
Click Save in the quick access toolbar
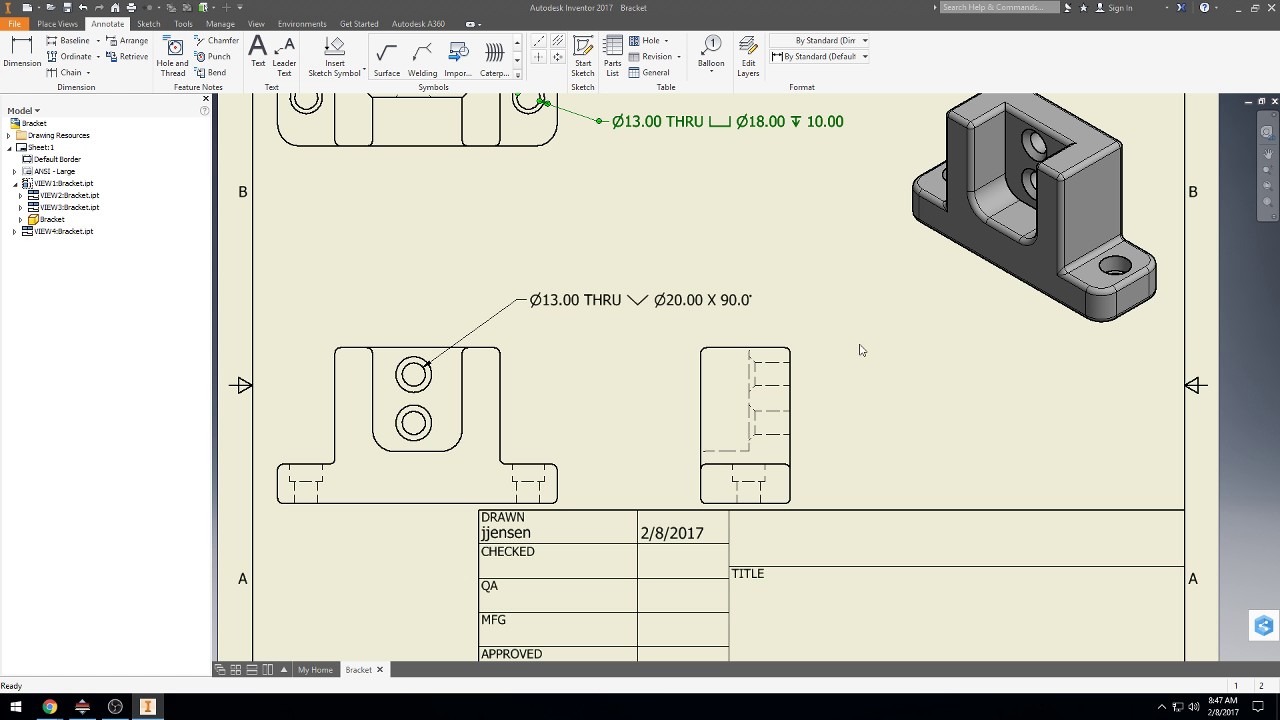point(67,8)
